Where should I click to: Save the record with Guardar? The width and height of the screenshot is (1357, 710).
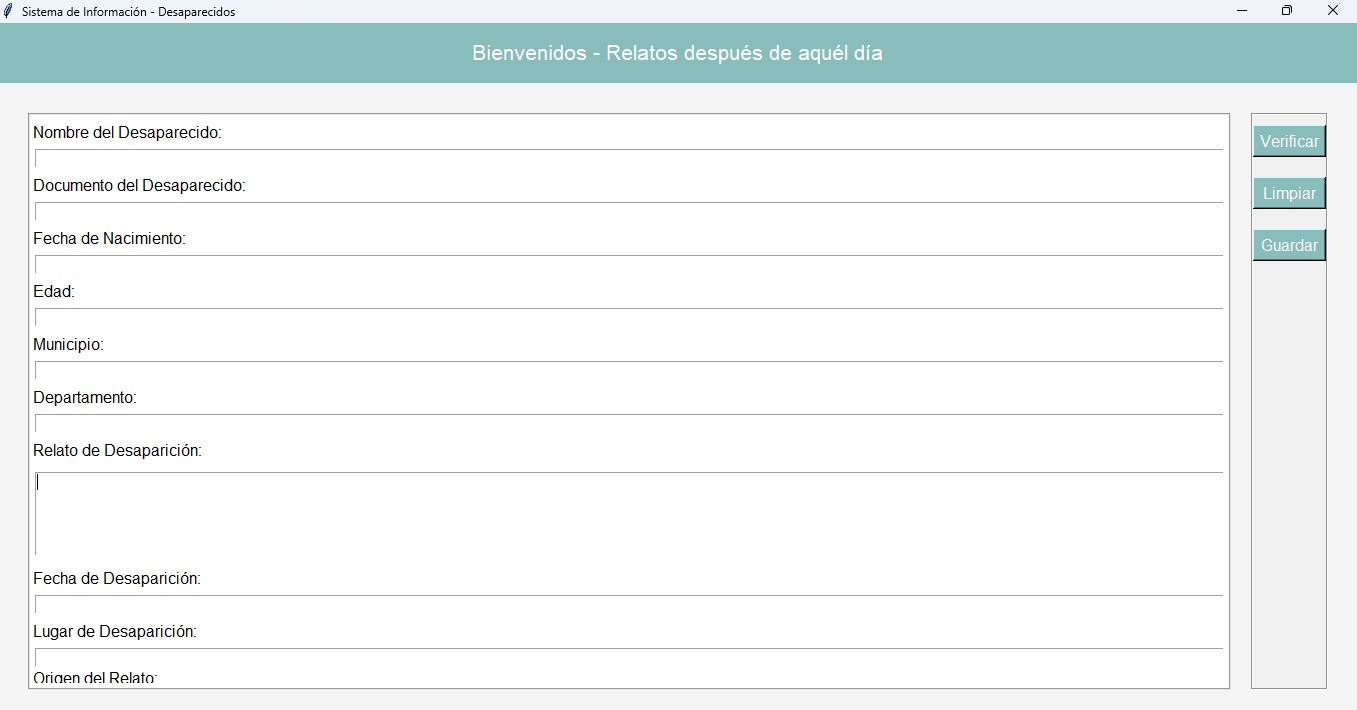click(1289, 245)
